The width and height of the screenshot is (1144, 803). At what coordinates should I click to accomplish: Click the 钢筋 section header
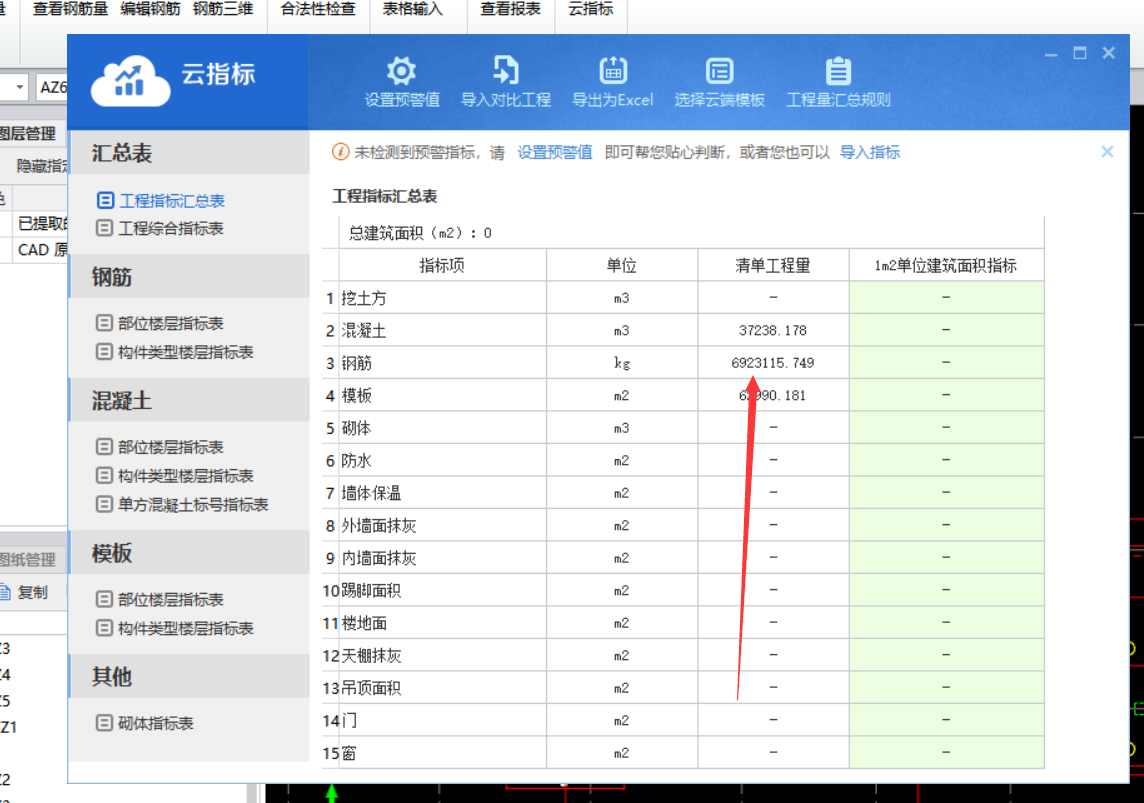coord(190,277)
